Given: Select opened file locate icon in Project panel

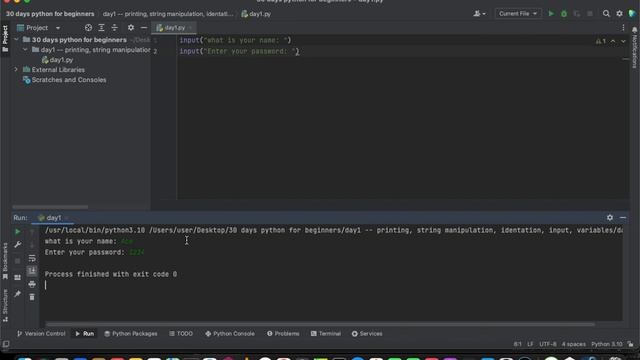Looking at the screenshot, I should pyautogui.click(x=88, y=28).
